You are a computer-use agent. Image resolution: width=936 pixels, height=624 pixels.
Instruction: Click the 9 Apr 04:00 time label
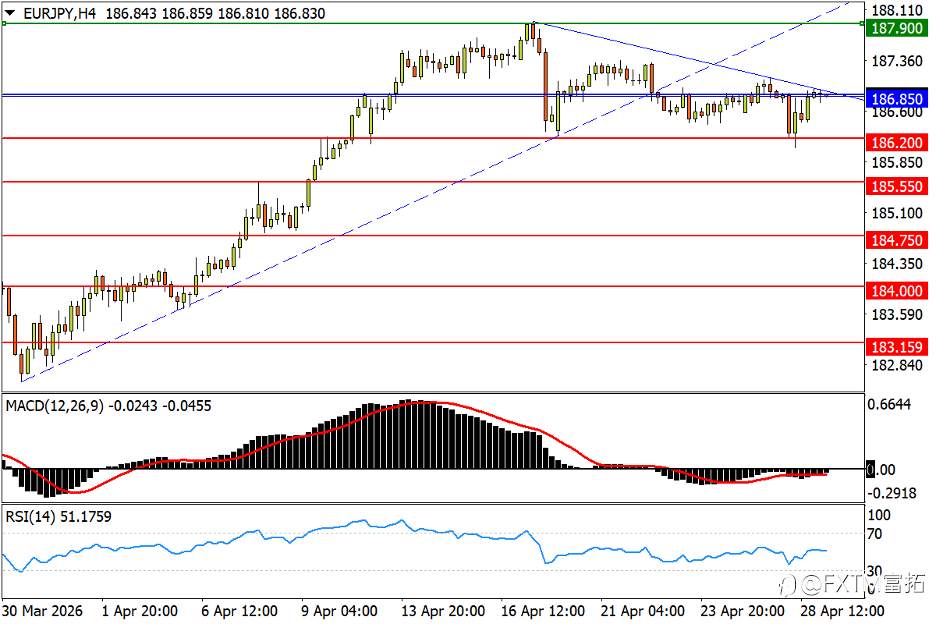(x=339, y=611)
